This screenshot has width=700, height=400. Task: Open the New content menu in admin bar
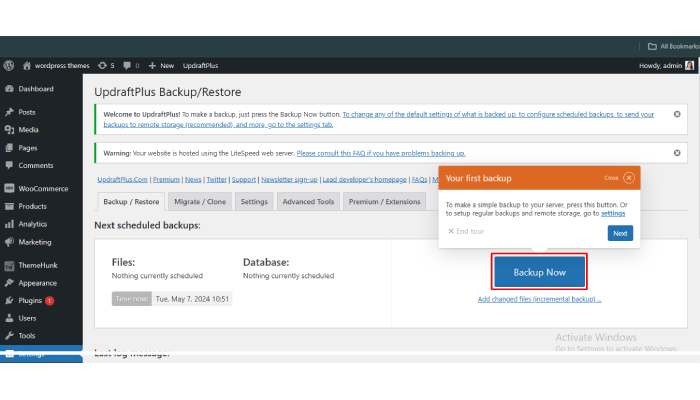click(x=160, y=65)
